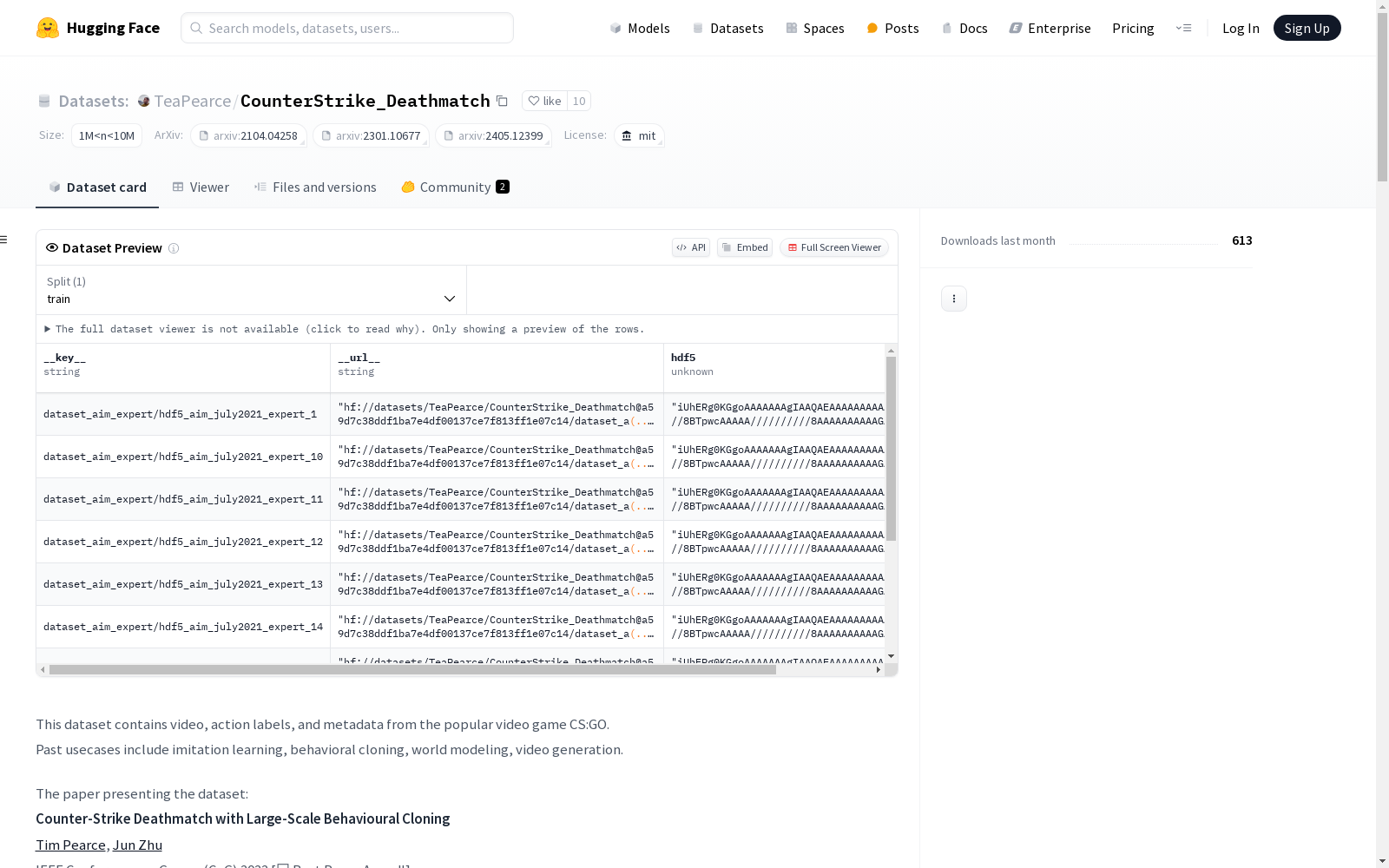Select the hdf5_aim_july2021_expert_13 key cell
The height and width of the screenshot is (868, 1389).
183,584
